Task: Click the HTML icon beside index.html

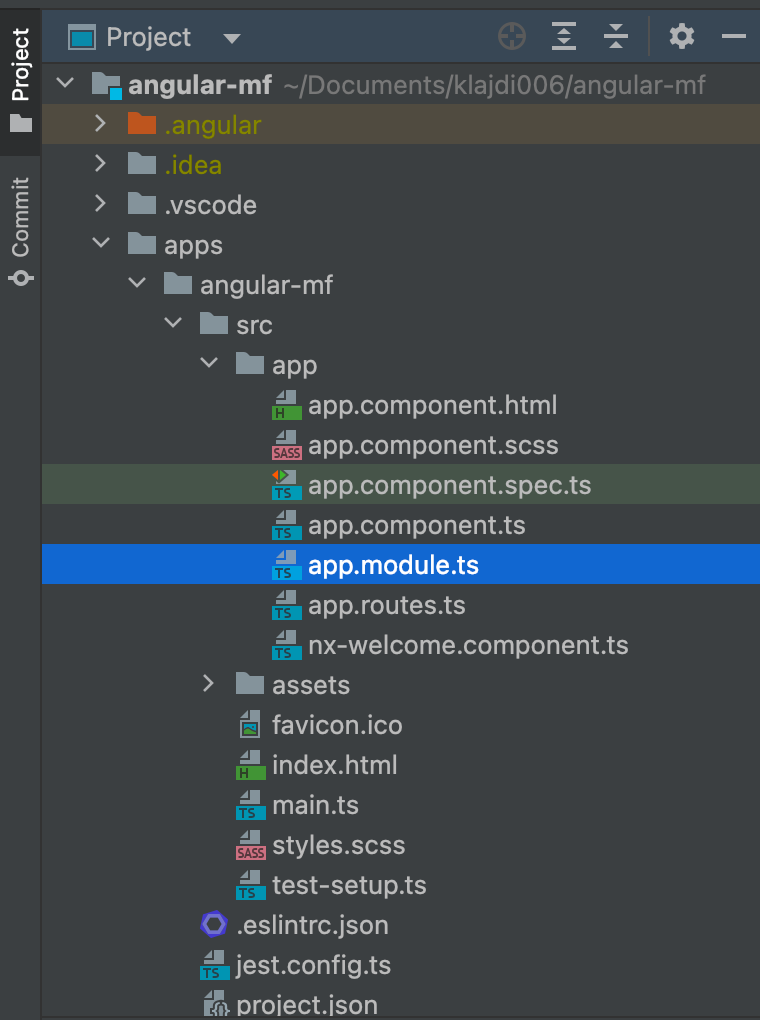Action: (x=251, y=765)
